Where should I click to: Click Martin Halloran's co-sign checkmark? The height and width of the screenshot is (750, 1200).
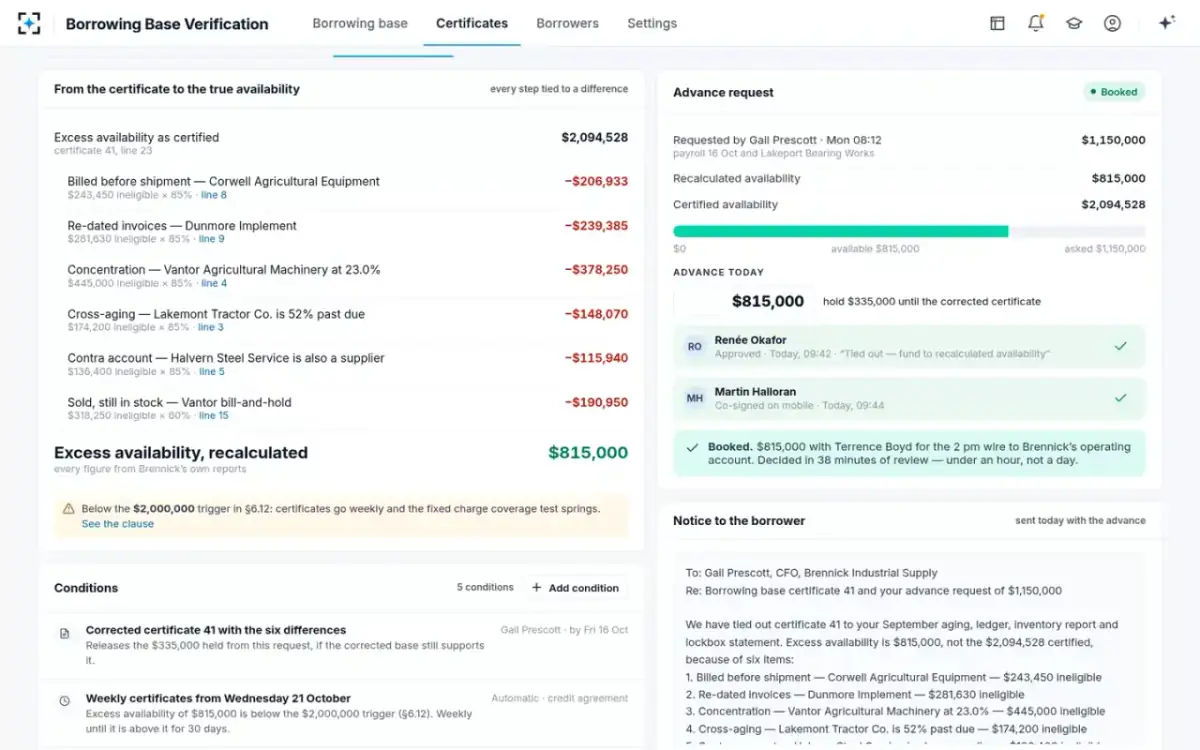pos(1121,398)
